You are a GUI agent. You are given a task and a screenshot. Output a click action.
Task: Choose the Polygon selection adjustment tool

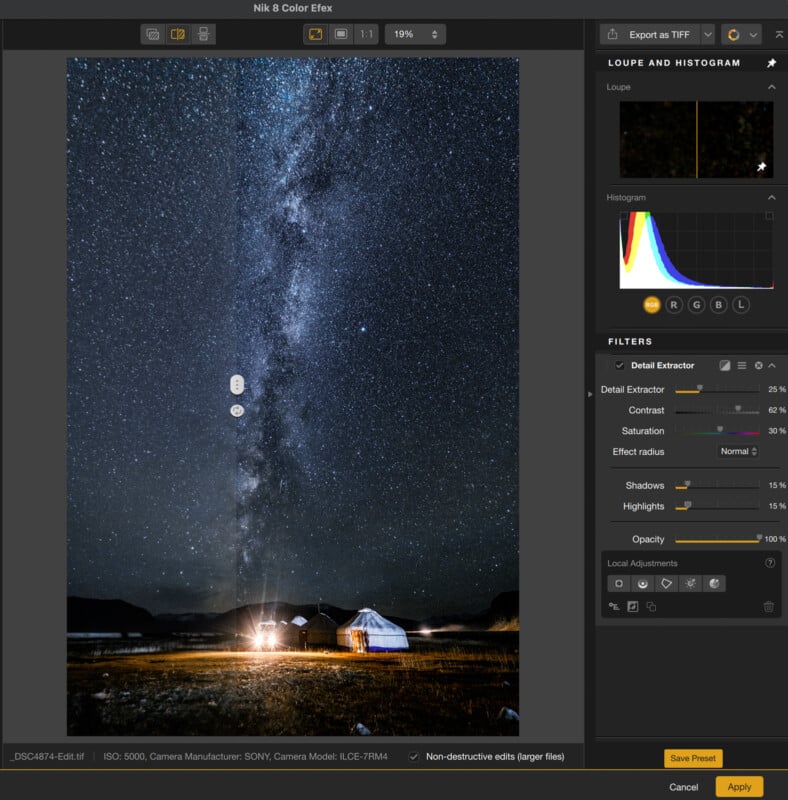667,583
